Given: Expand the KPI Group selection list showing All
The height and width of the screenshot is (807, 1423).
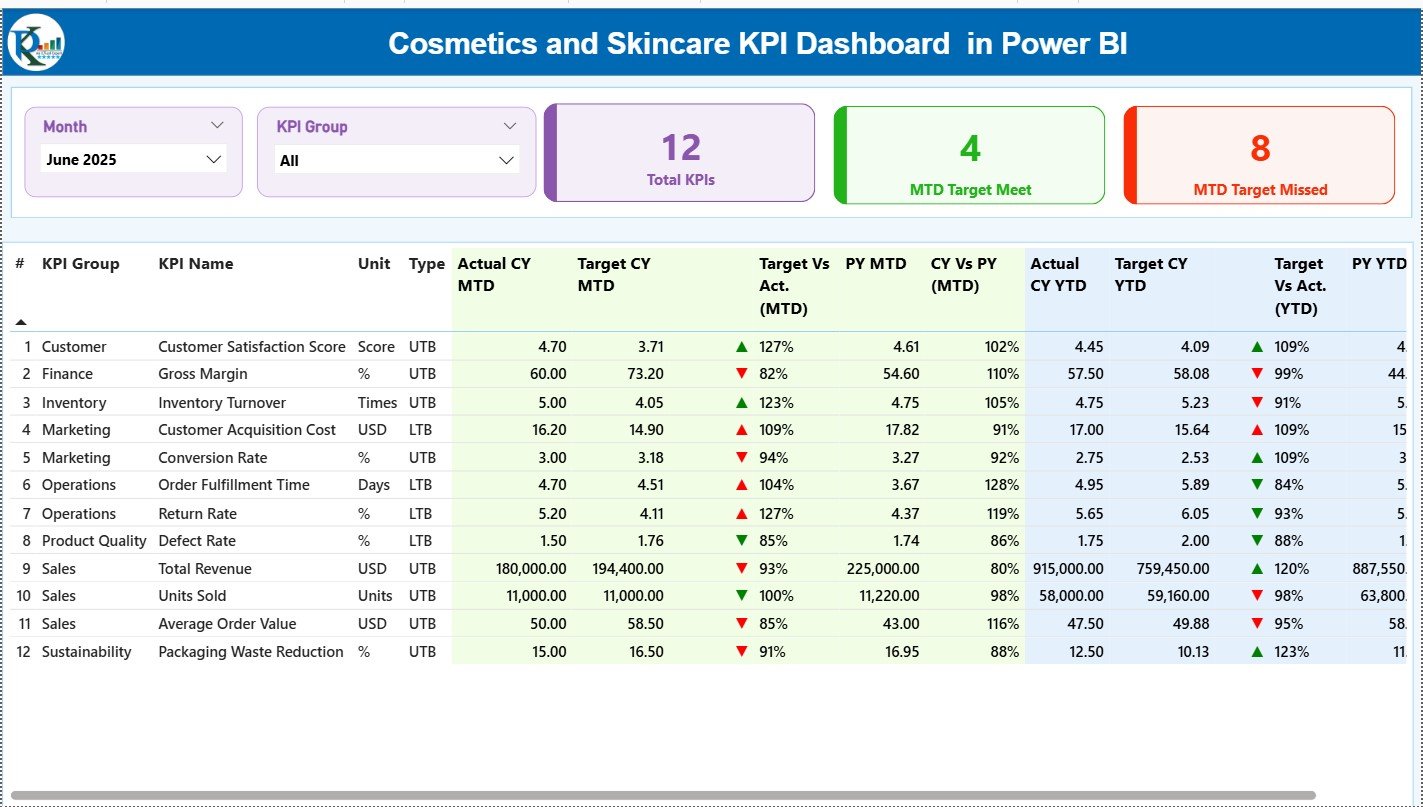Looking at the screenshot, I should pos(505,159).
